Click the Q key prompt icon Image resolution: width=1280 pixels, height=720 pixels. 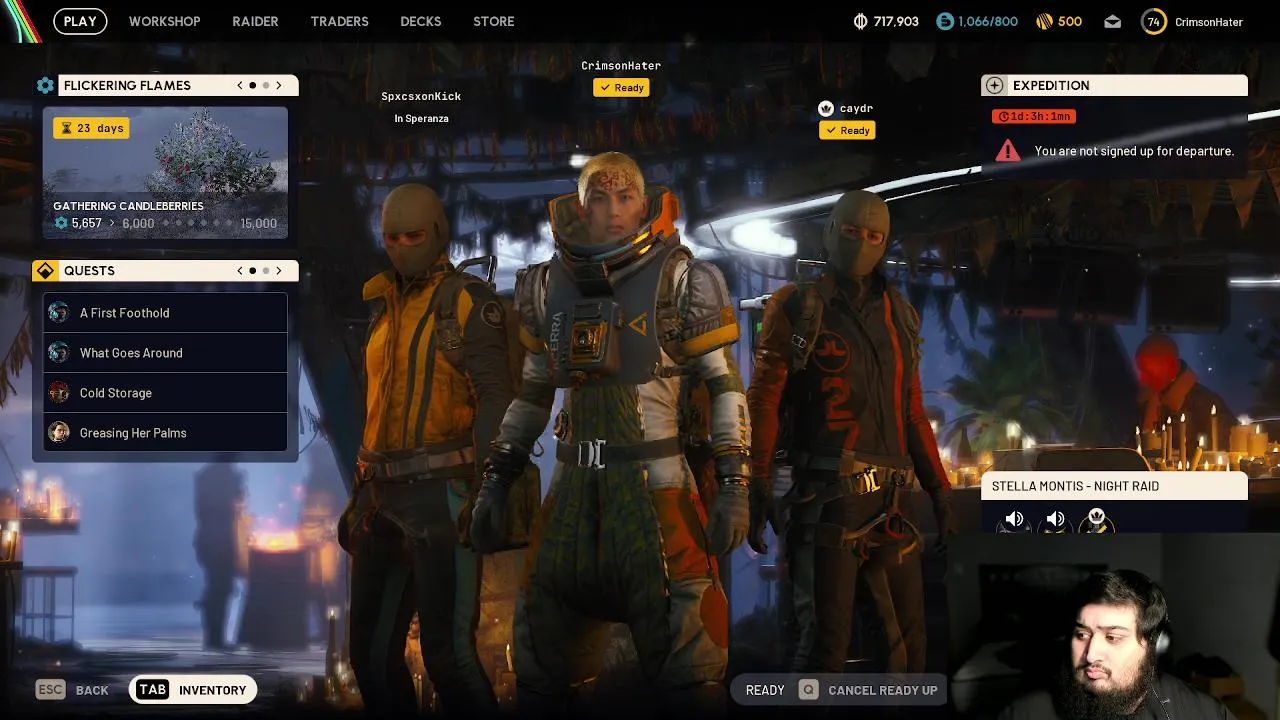tap(808, 690)
